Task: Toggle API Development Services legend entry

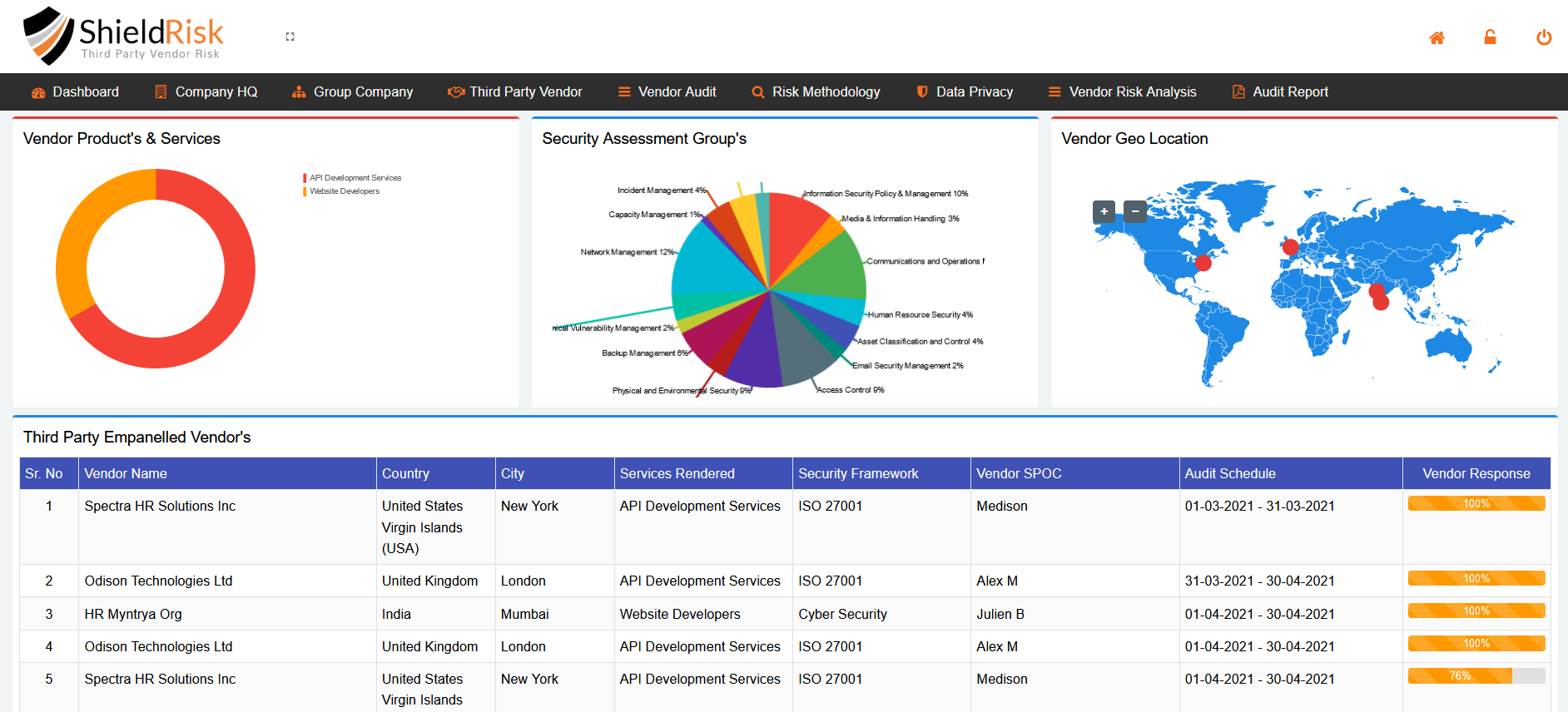Action: 355,178
